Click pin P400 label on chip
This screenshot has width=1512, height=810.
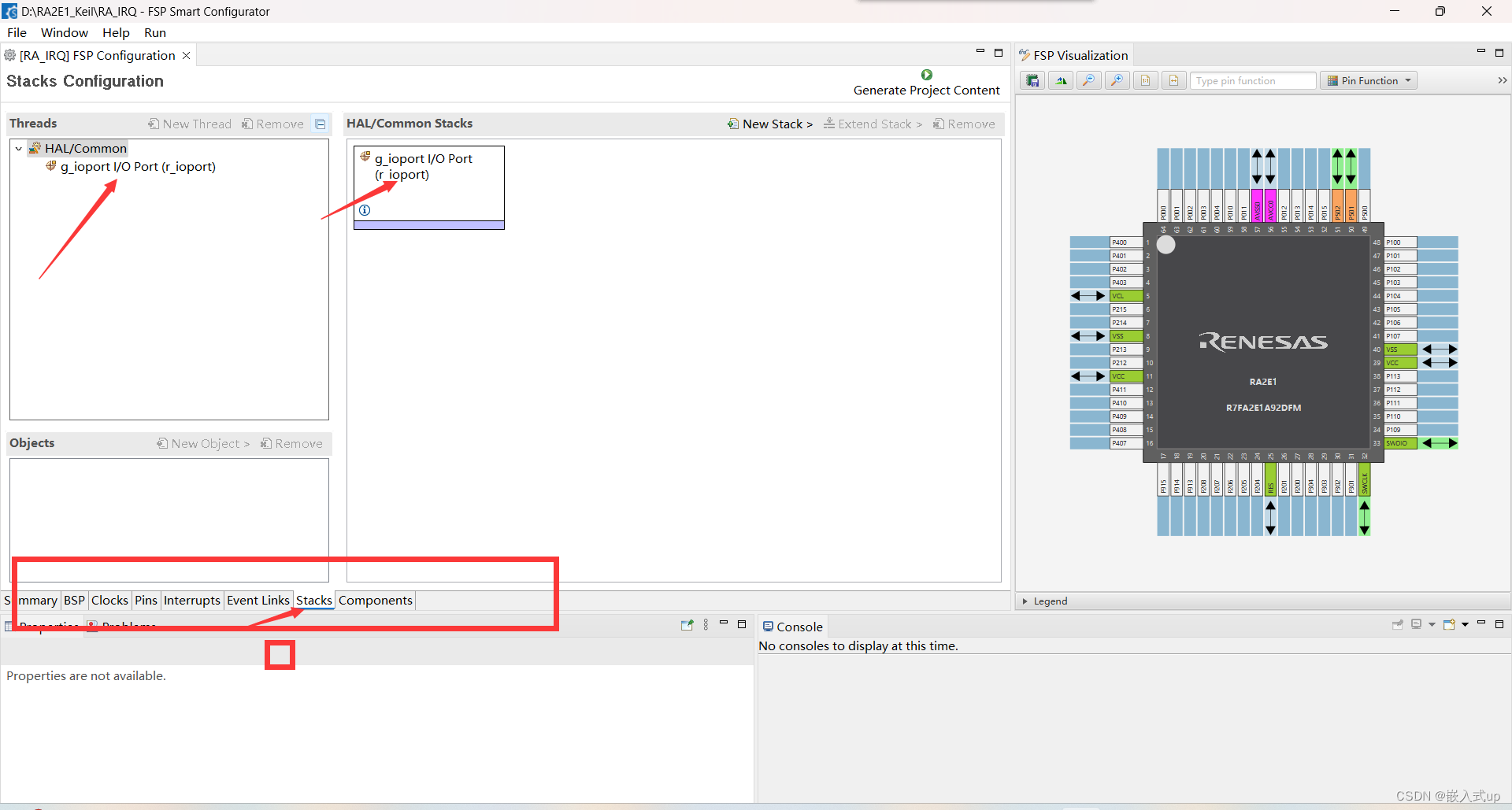click(x=1126, y=242)
